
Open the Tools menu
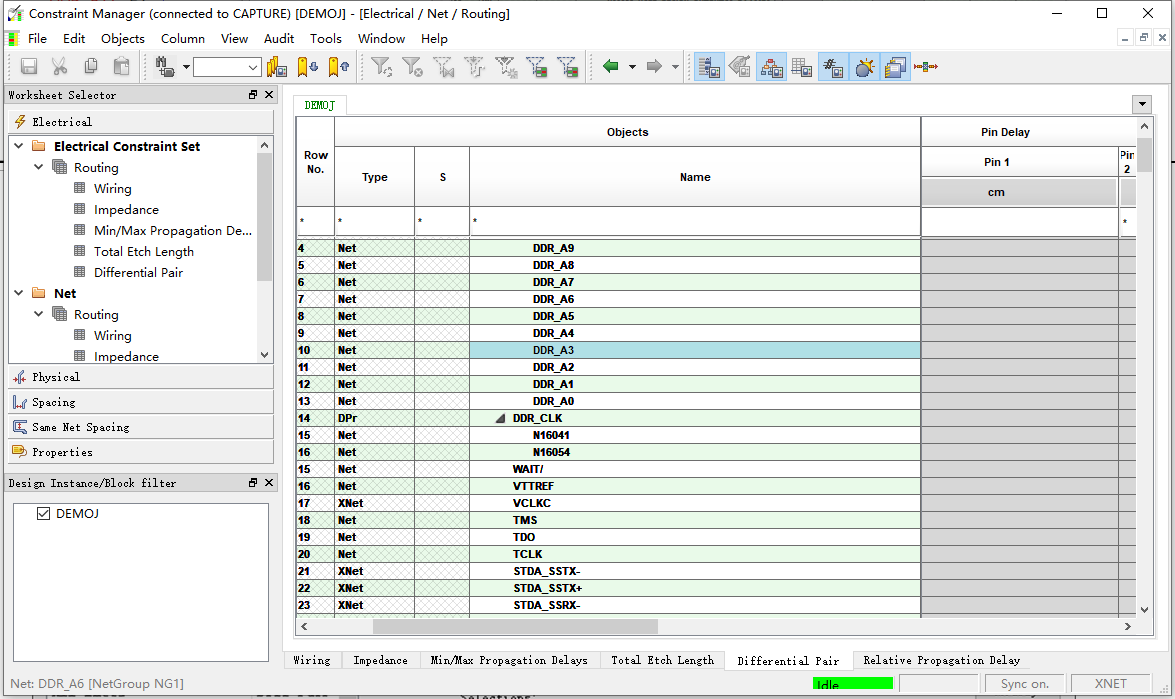click(326, 39)
